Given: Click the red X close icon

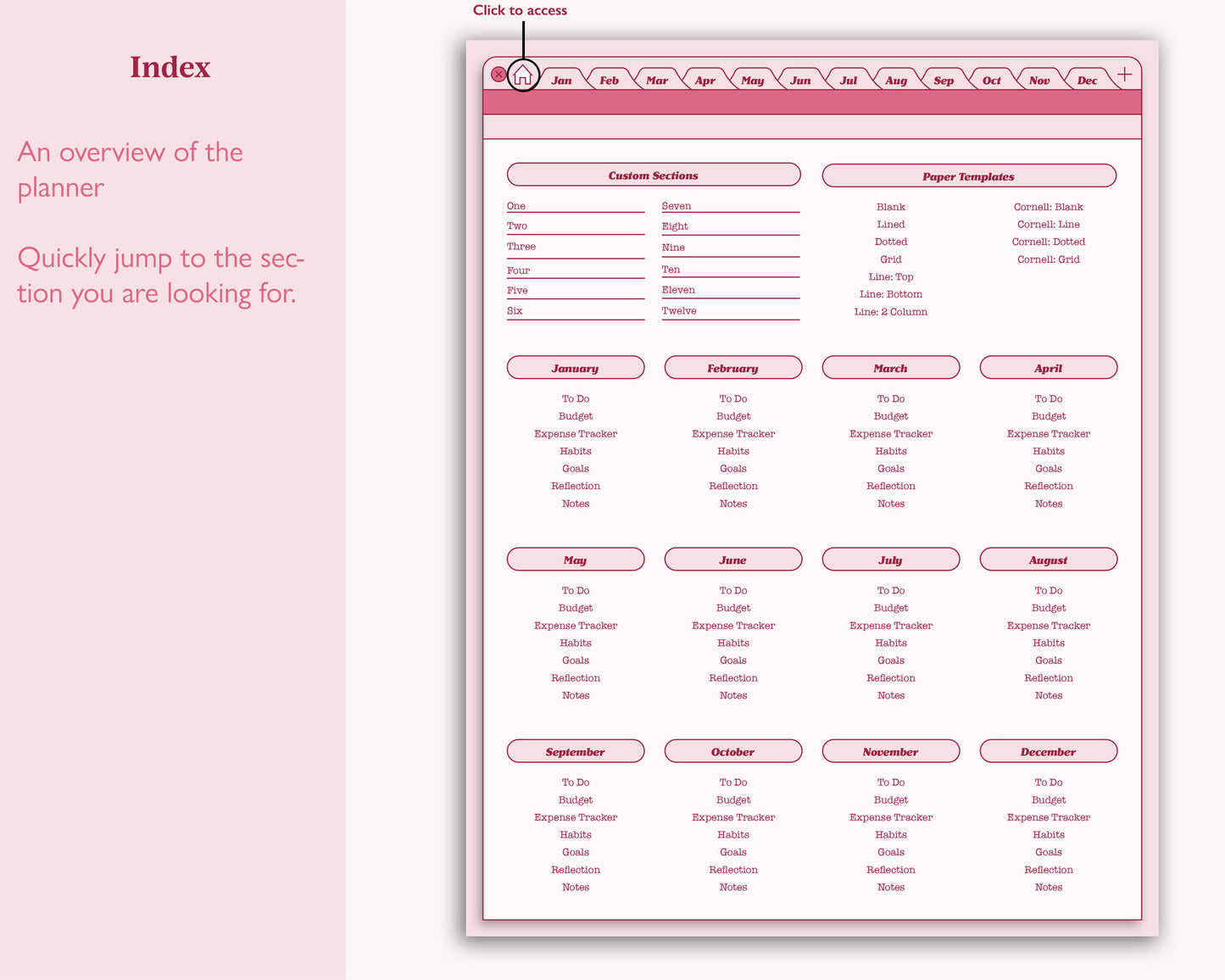Looking at the screenshot, I should 498,75.
